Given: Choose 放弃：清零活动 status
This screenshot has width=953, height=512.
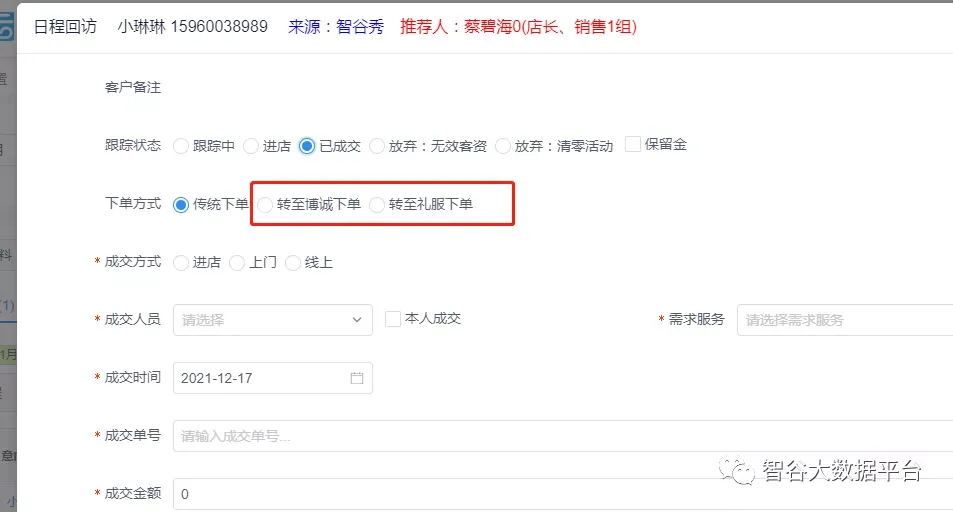Looking at the screenshot, I should pos(503,146).
